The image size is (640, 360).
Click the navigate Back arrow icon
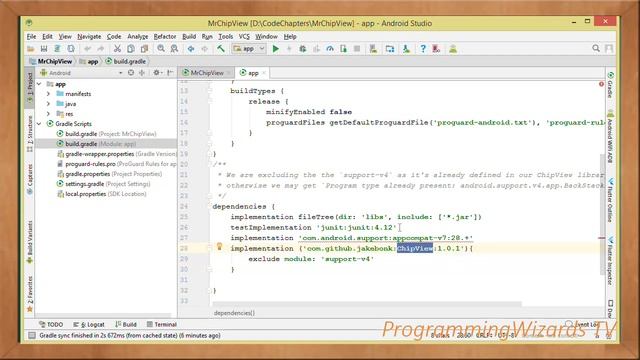point(191,49)
